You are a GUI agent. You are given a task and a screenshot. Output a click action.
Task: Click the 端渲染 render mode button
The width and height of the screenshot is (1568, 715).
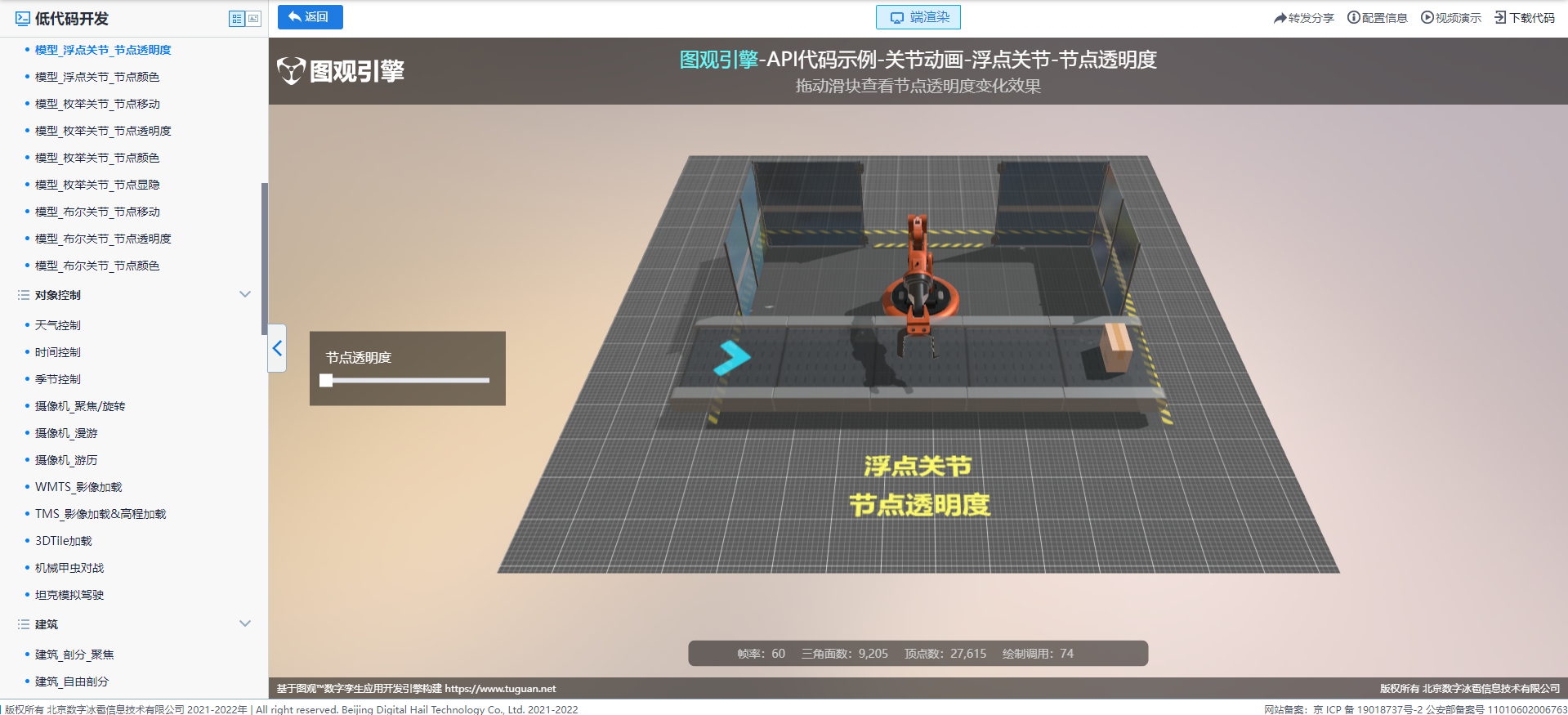coord(918,17)
